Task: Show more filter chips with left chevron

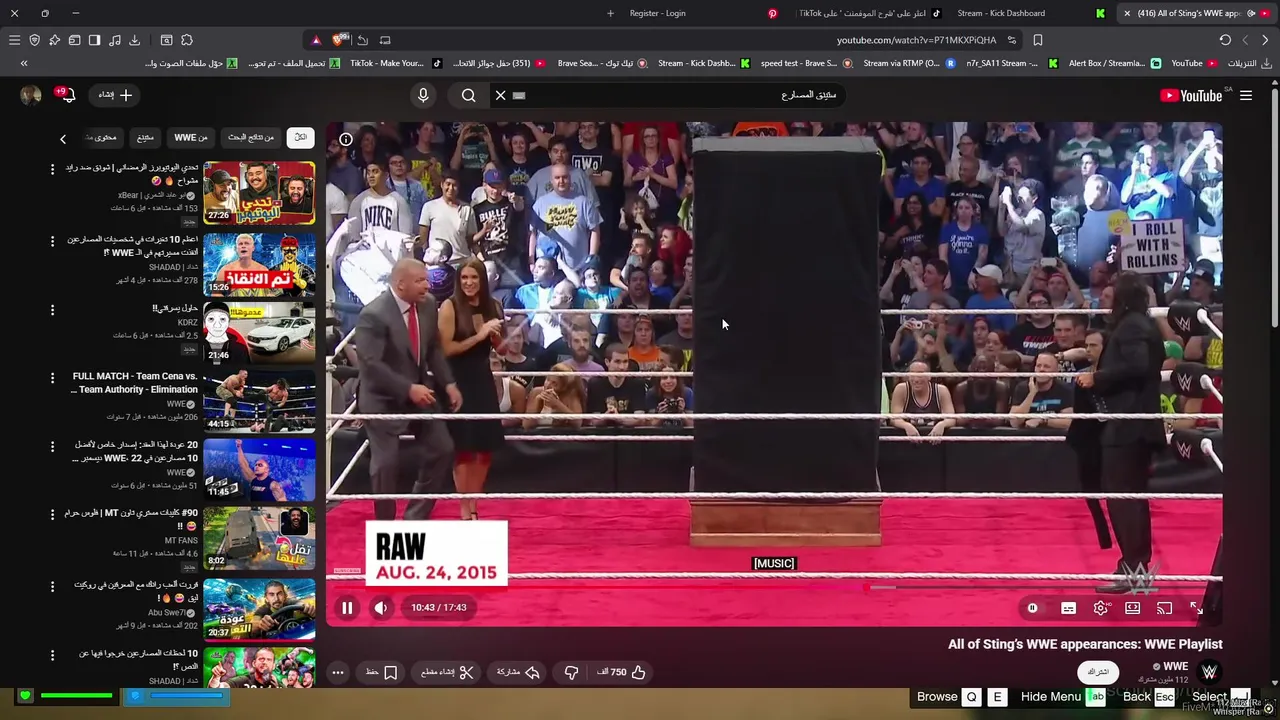Action: tap(63, 139)
